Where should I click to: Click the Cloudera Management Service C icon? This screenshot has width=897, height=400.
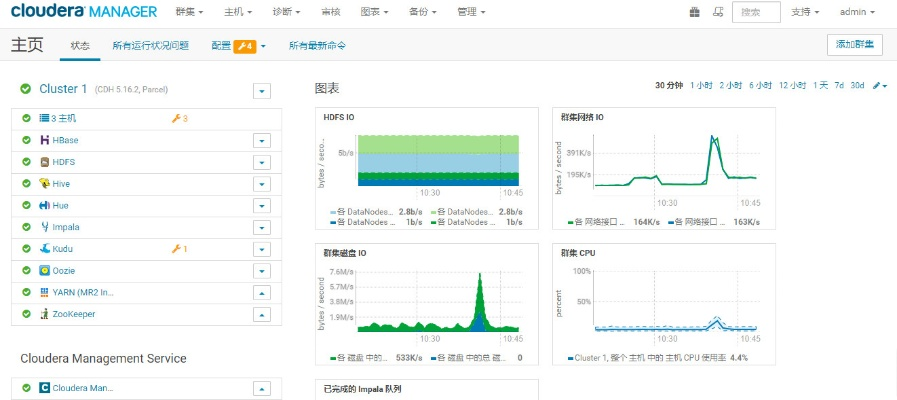coord(45,387)
